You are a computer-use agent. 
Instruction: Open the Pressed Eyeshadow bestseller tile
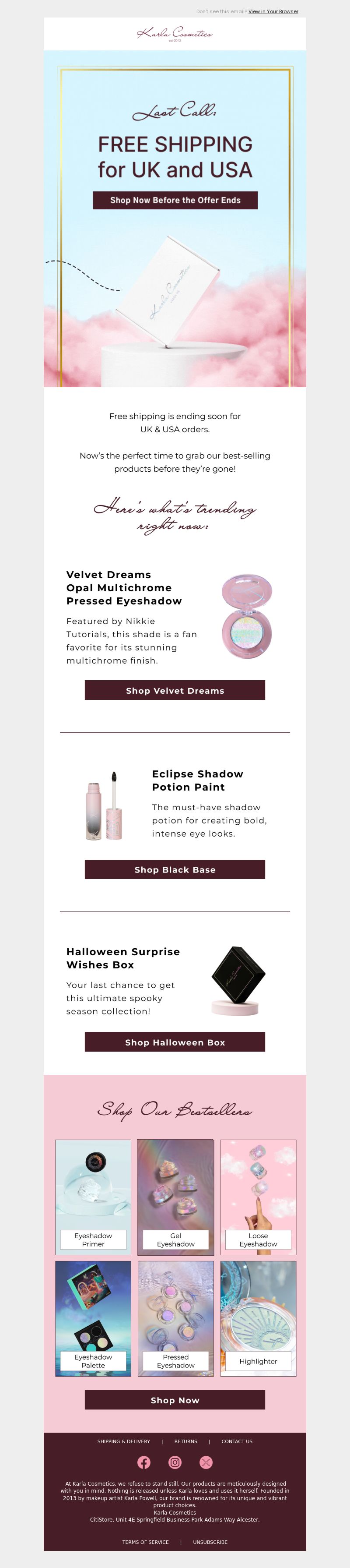[x=175, y=1318]
